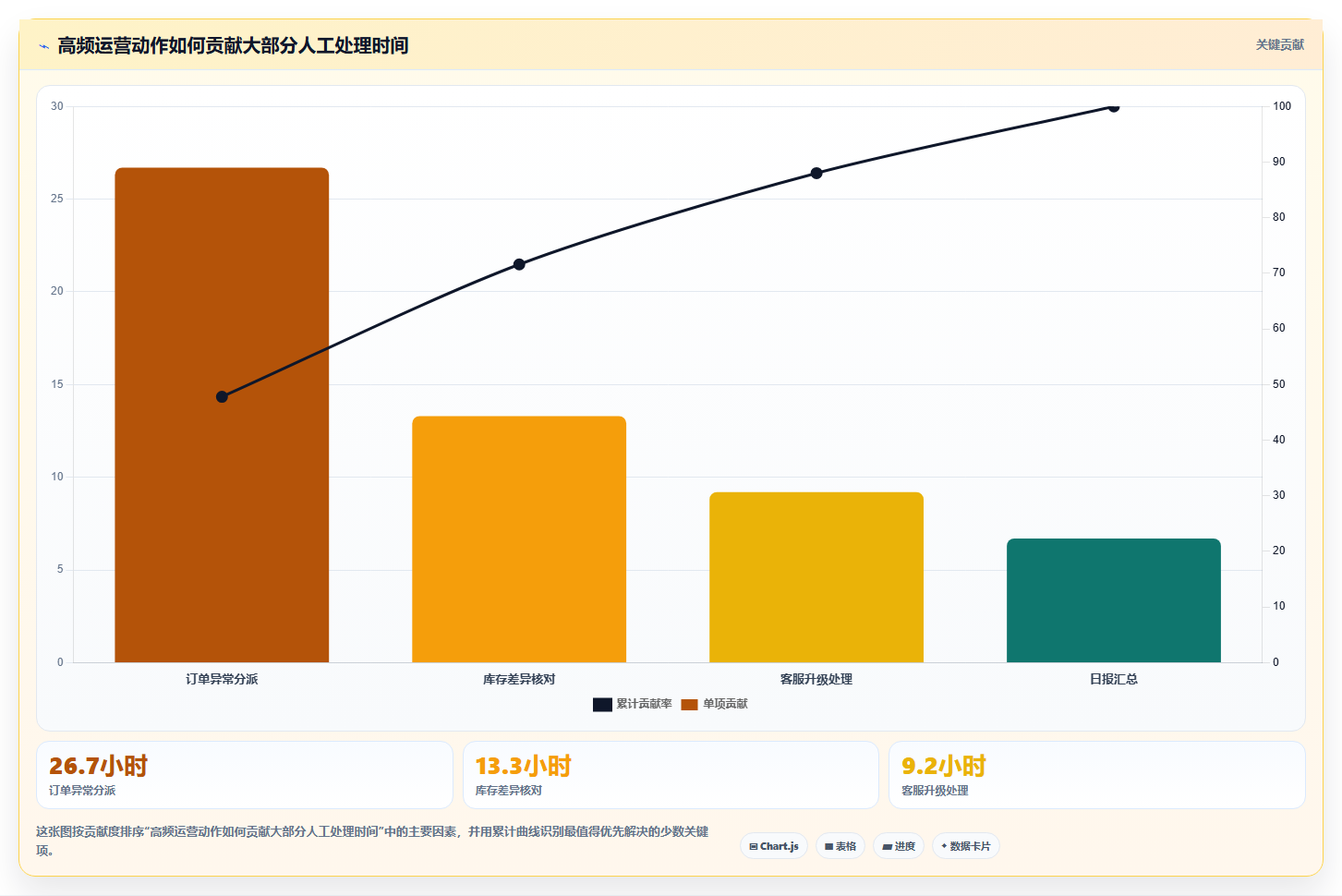
Task: Click the icon inside the 进度 chip
Action: tap(887, 846)
